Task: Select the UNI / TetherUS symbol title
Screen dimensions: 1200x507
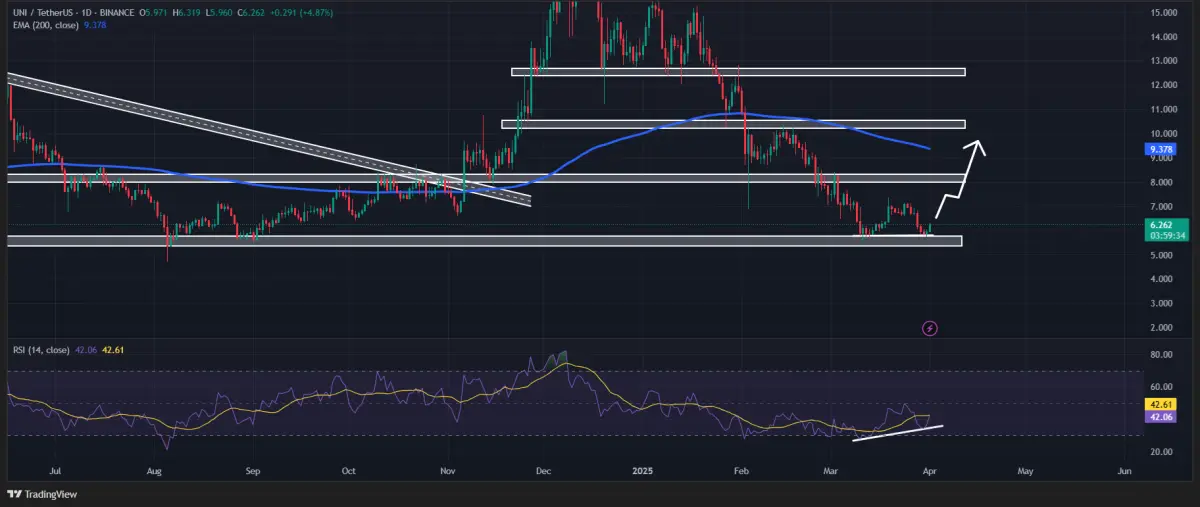Action: pos(42,12)
